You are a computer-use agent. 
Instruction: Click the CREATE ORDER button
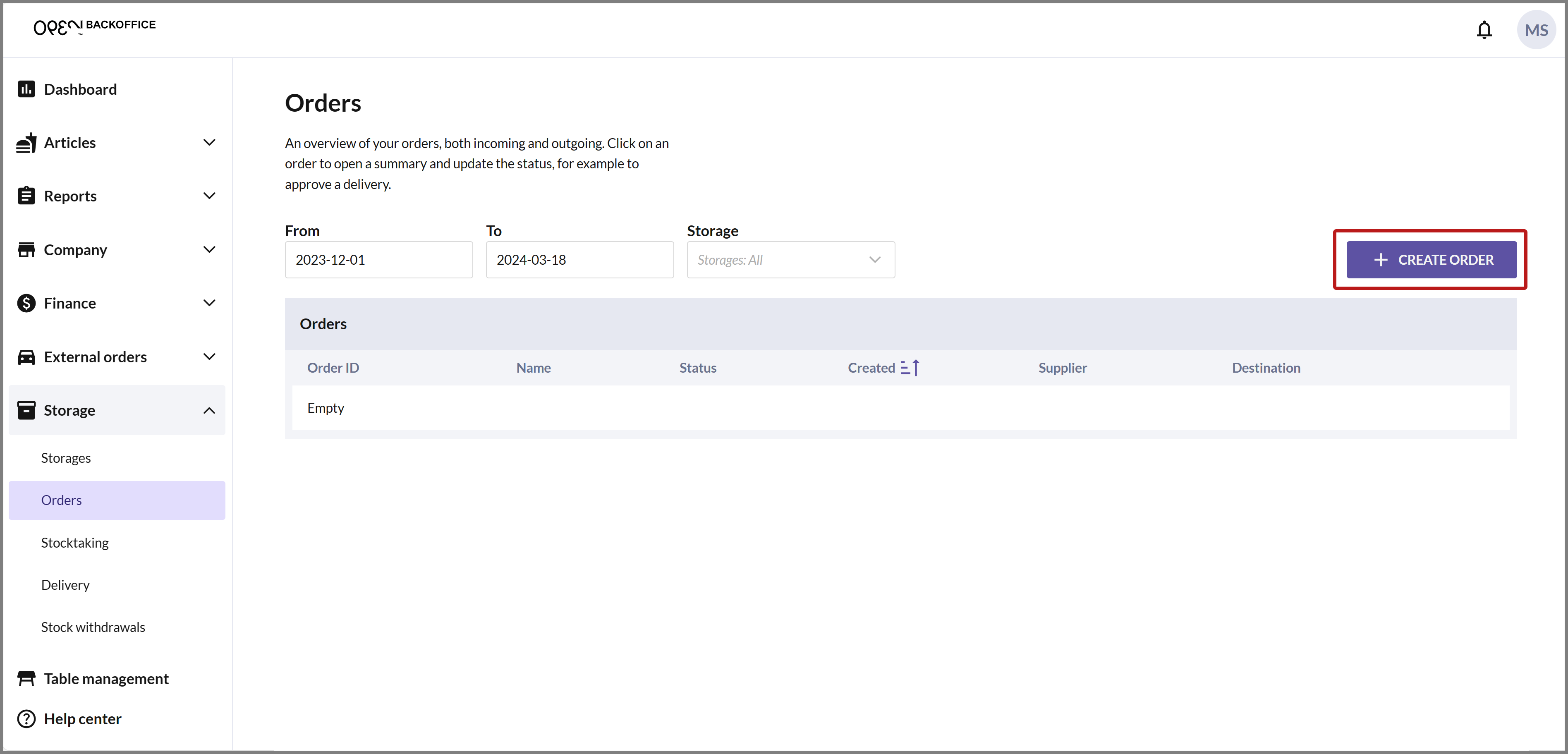tap(1431, 260)
